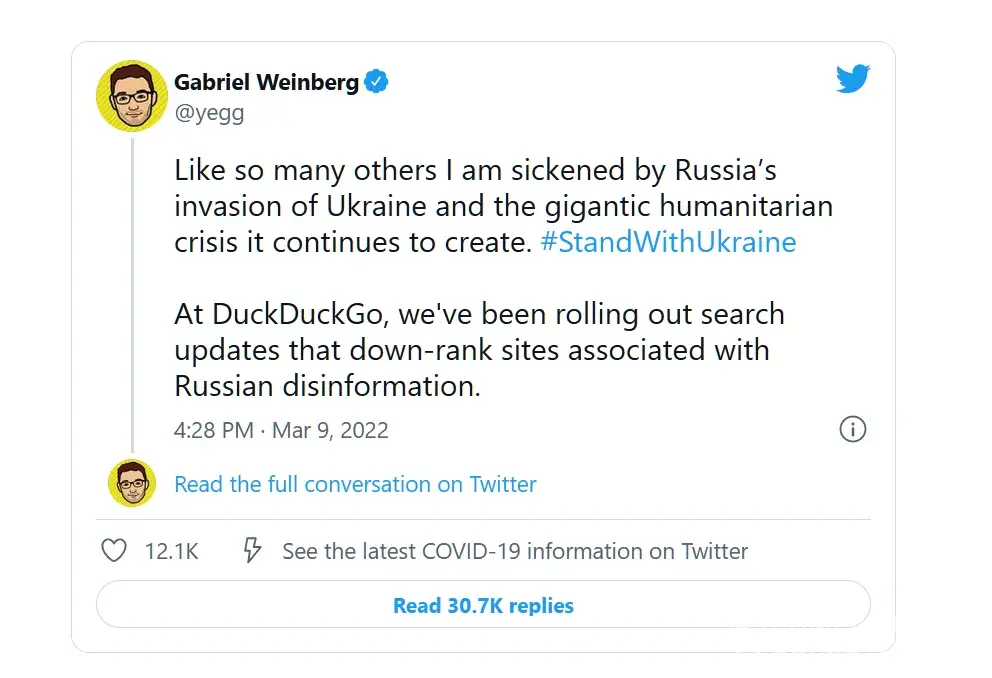Click the lightning bolt icon
The width and height of the screenshot is (992, 678).
[253, 551]
